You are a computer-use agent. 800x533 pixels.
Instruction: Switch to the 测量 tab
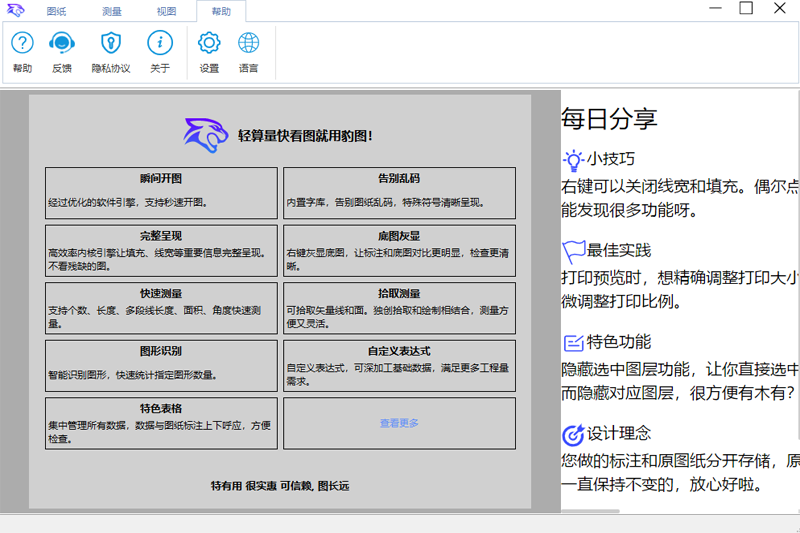coord(112,12)
